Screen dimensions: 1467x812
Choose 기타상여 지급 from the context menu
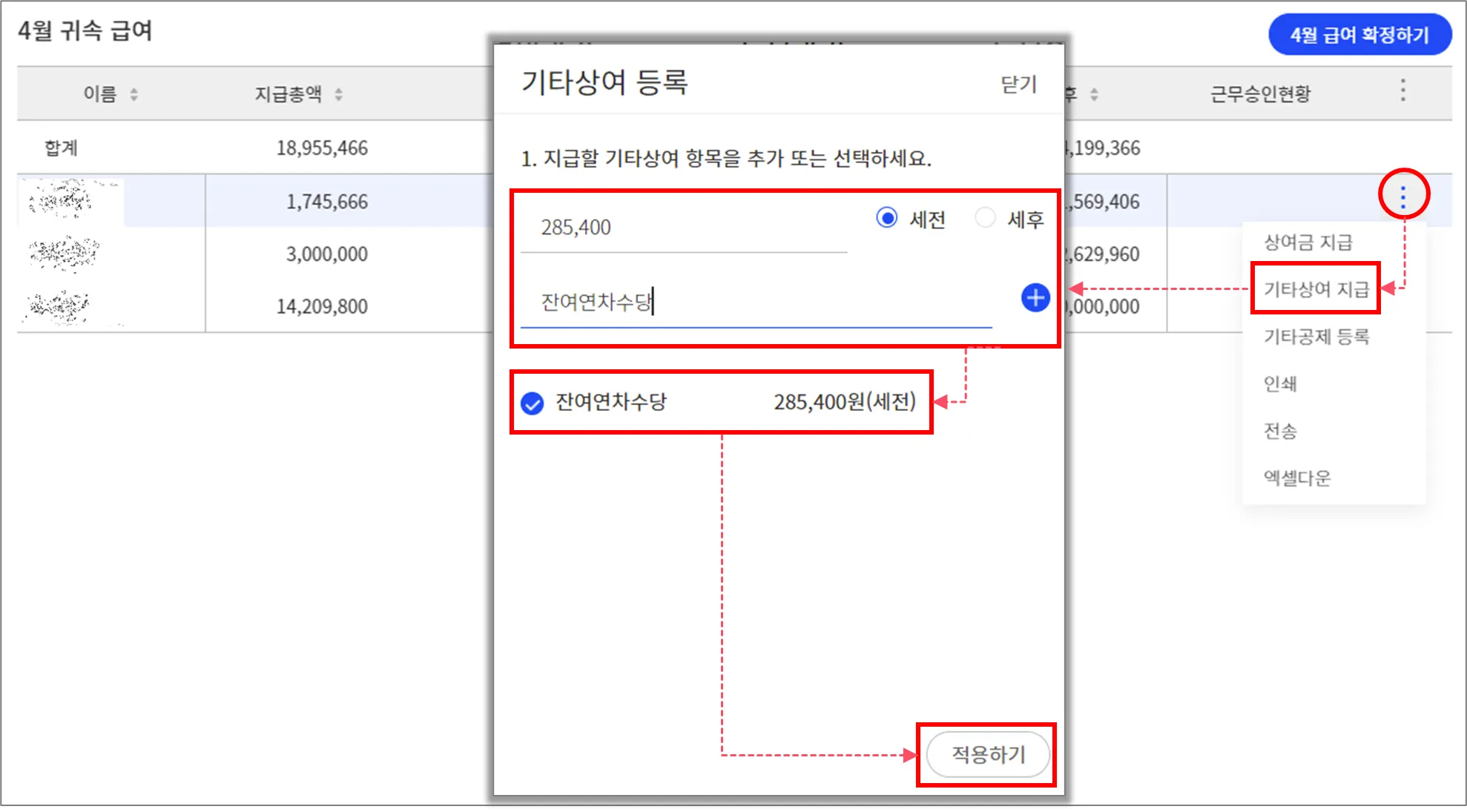click(1315, 289)
